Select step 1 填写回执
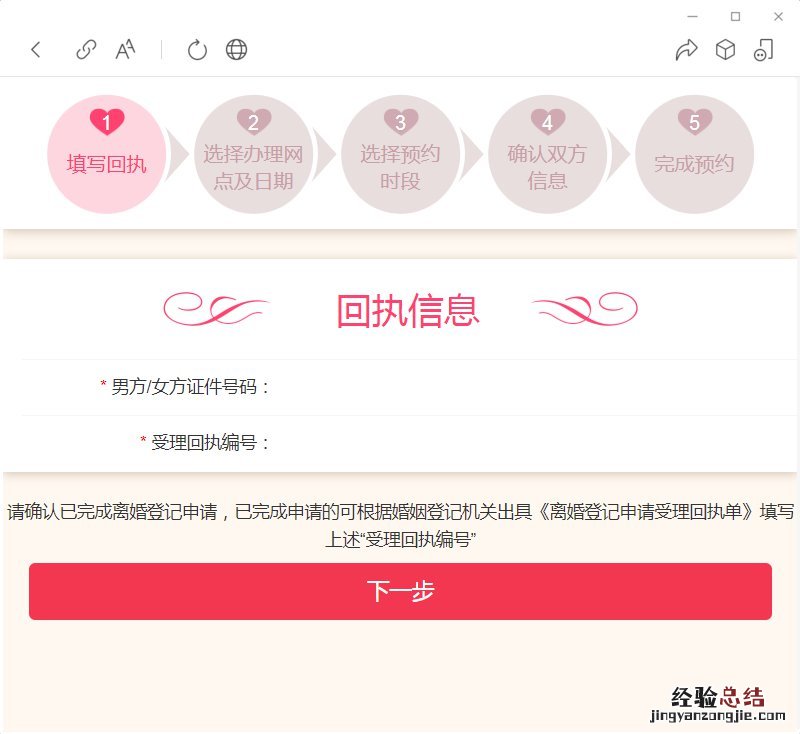The height and width of the screenshot is (734, 800). [107, 154]
